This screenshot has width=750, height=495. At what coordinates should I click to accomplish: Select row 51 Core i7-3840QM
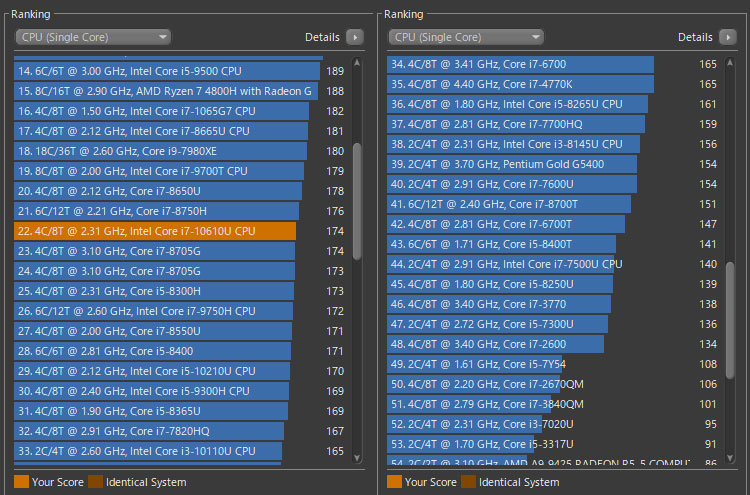click(552, 404)
